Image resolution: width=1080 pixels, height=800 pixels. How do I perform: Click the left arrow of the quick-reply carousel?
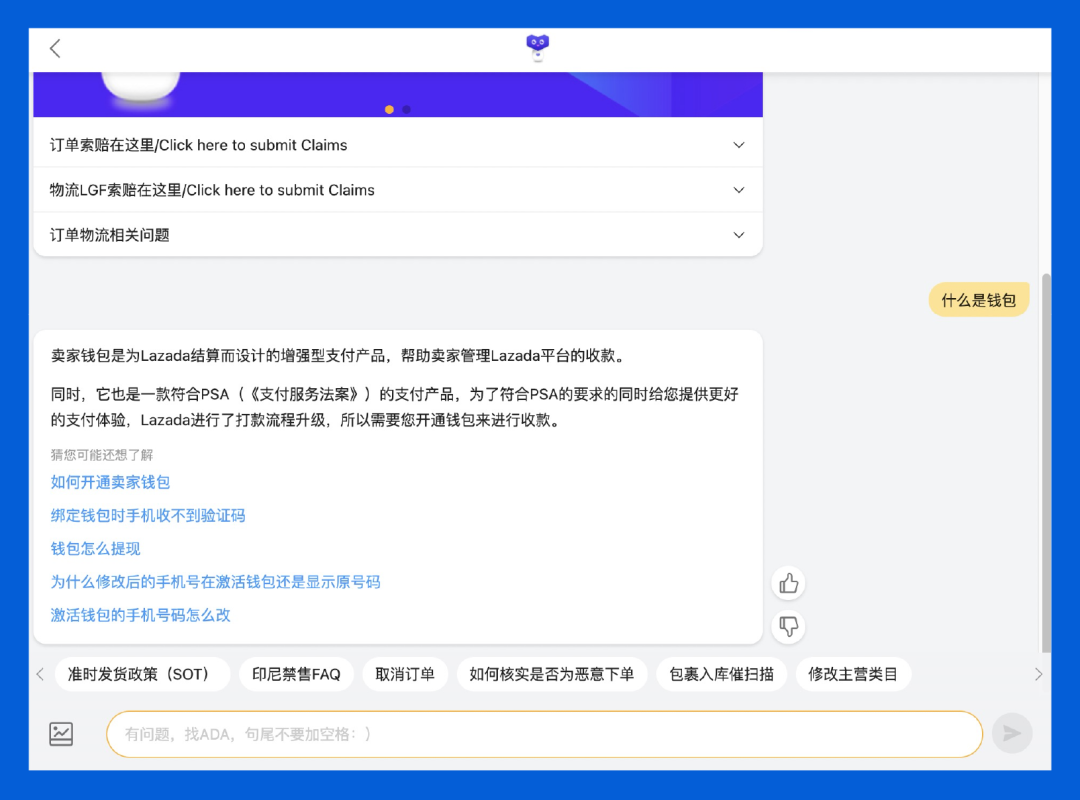coord(39,674)
